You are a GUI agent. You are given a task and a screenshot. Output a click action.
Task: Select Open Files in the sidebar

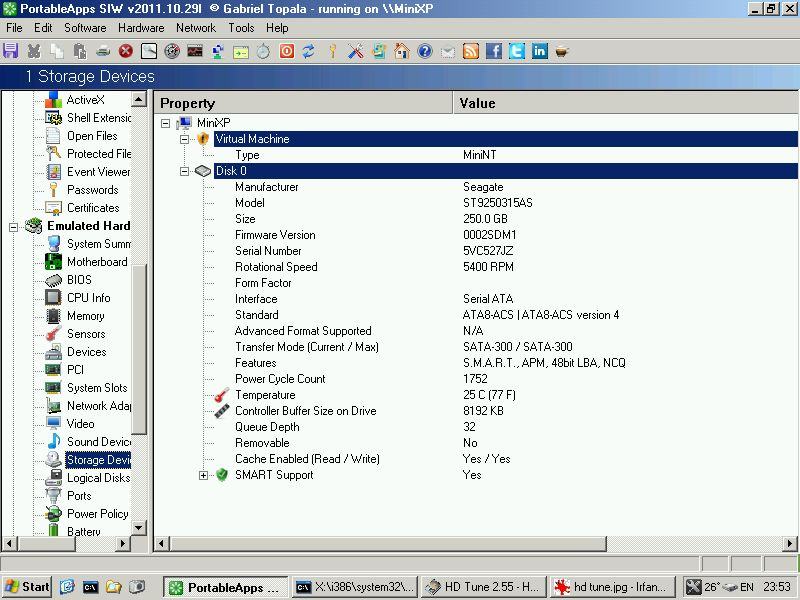[92, 136]
